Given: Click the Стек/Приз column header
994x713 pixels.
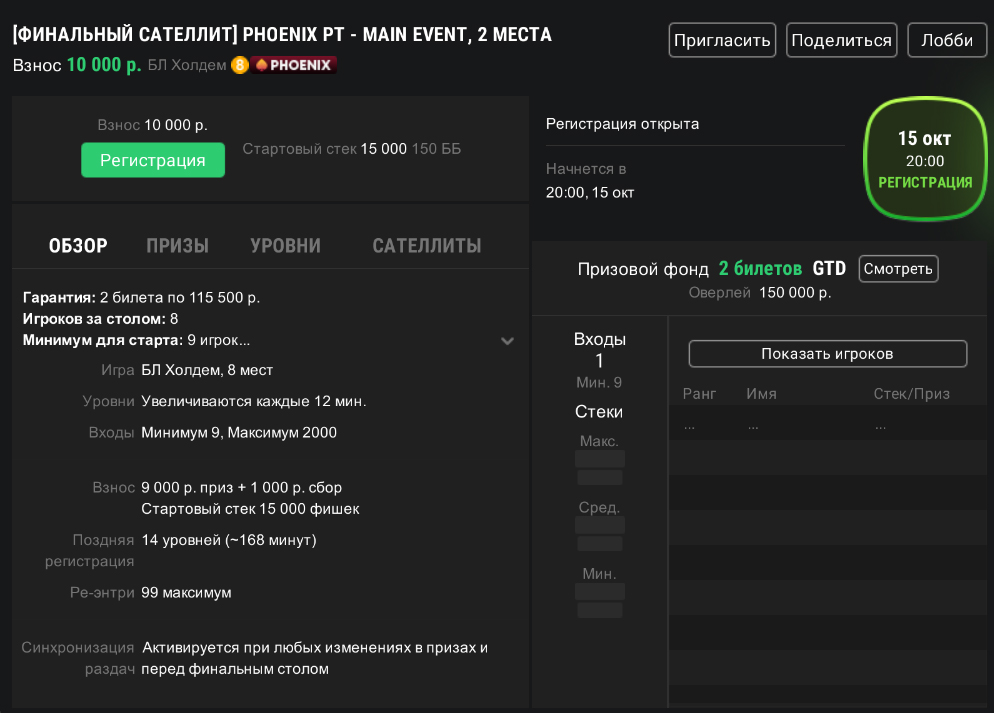Looking at the screenshot, I should (x=911, y=394).
